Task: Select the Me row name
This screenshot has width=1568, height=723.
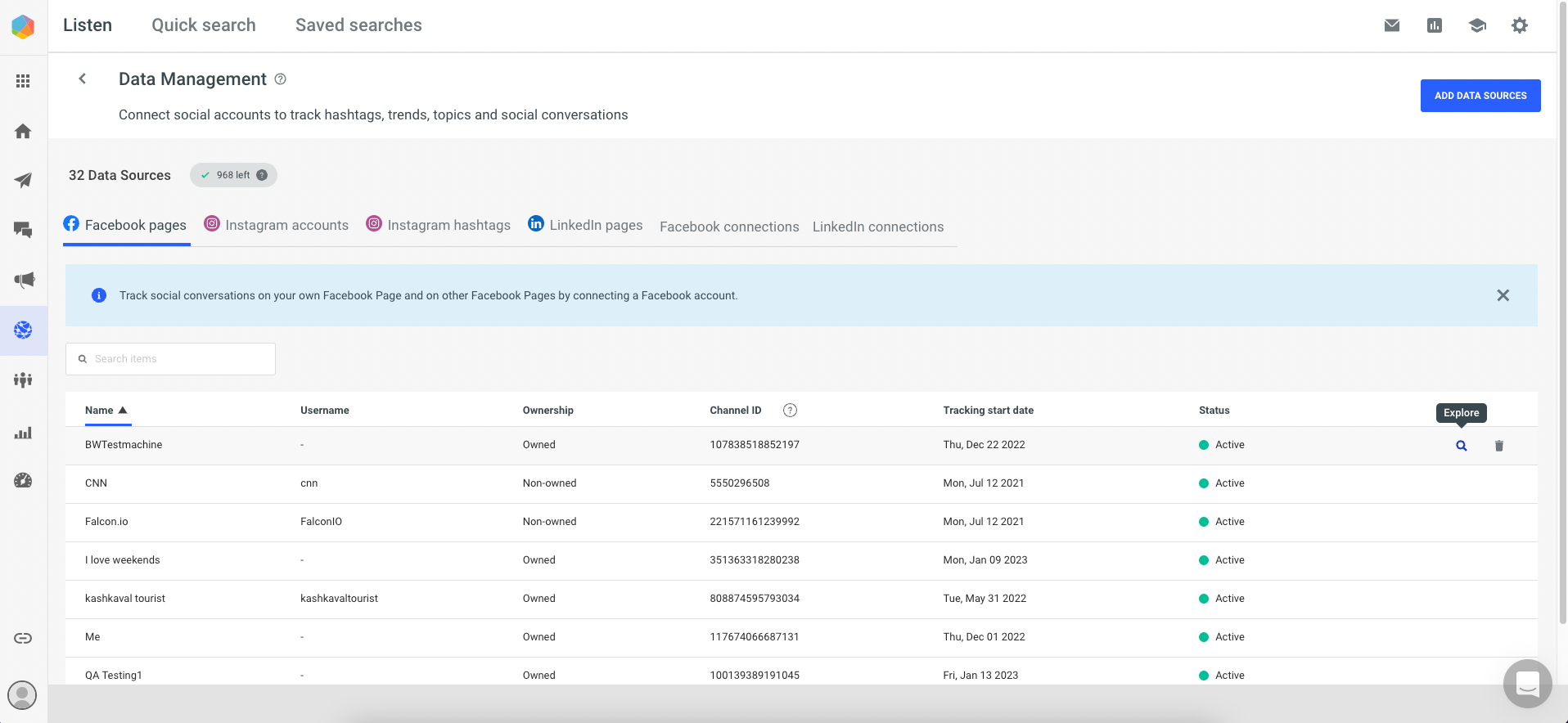Action: [92, 637]
